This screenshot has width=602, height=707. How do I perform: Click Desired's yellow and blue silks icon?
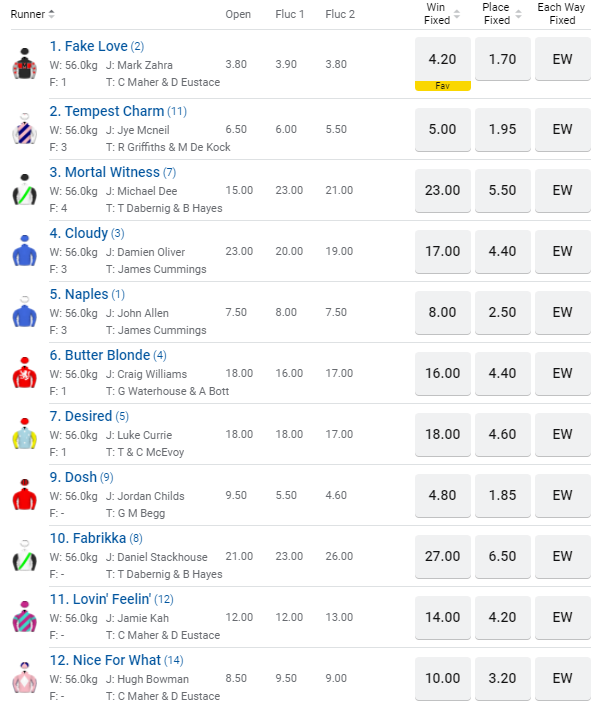(x=24, y=434)
